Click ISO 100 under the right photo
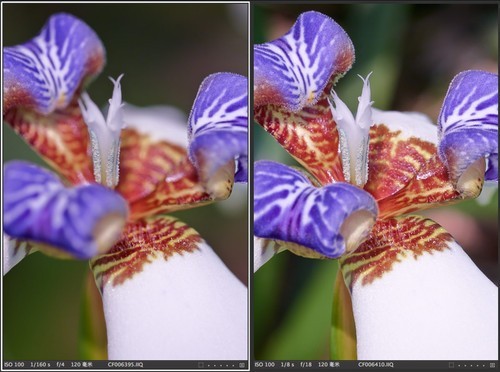The width and height of the screenshot is (500, 372). 265,365
